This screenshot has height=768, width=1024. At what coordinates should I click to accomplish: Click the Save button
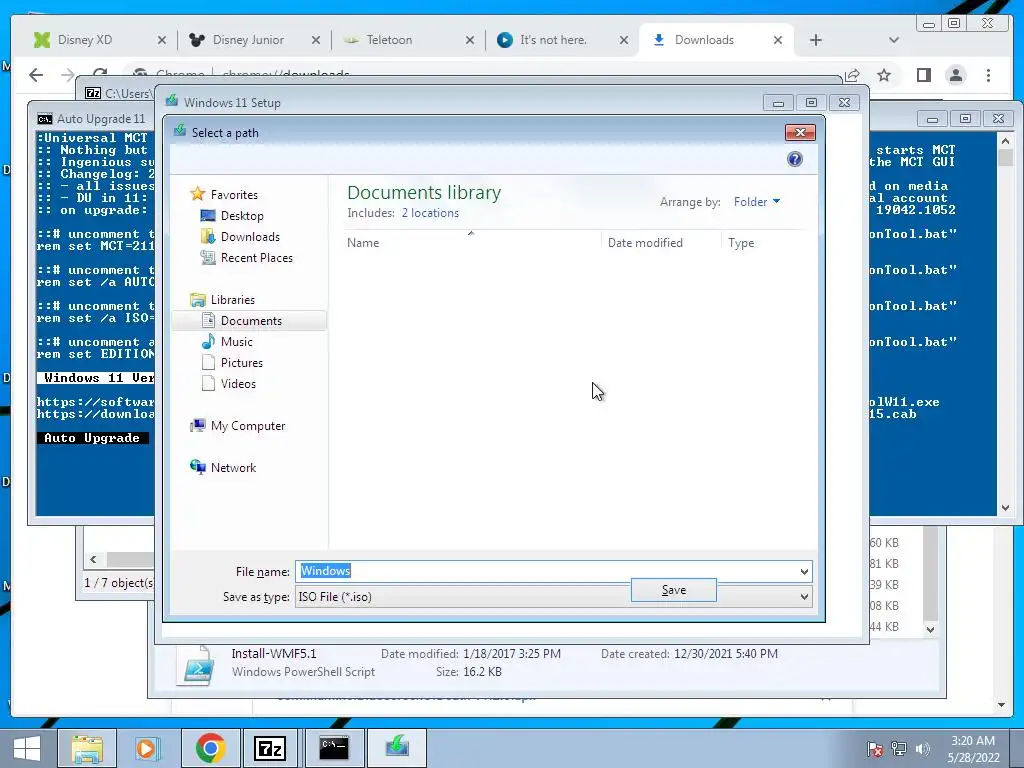[x=673, y=590]
